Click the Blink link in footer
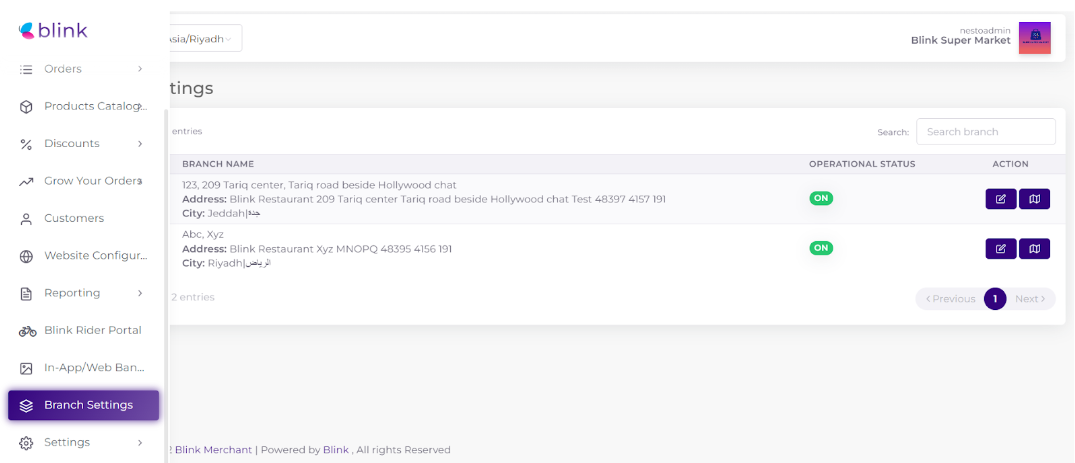Viewport: 1075px width, 463px height. click(335, 450)
